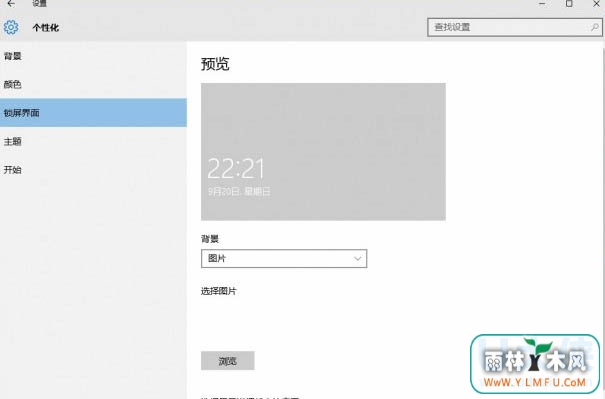Click the settings gear icon beside 个性化
This screenshot has width=605, height=399.
click(x=11, y=27)
